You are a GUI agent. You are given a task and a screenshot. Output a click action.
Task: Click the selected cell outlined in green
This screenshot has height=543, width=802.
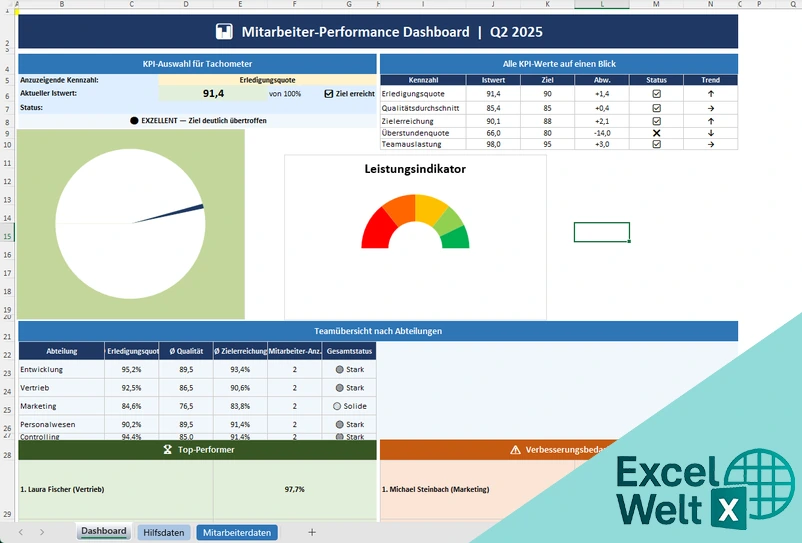pos(602,232)
